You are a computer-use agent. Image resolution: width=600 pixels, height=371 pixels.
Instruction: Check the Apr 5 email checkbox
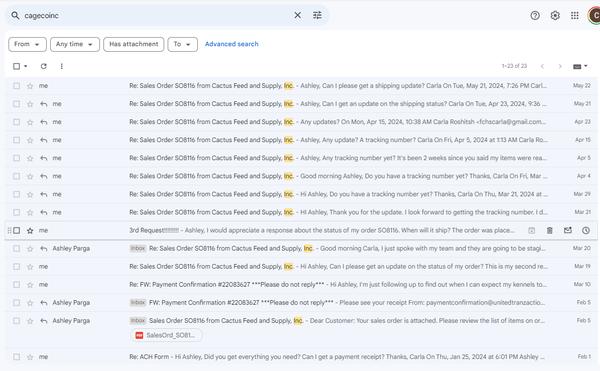click(16, 158)
